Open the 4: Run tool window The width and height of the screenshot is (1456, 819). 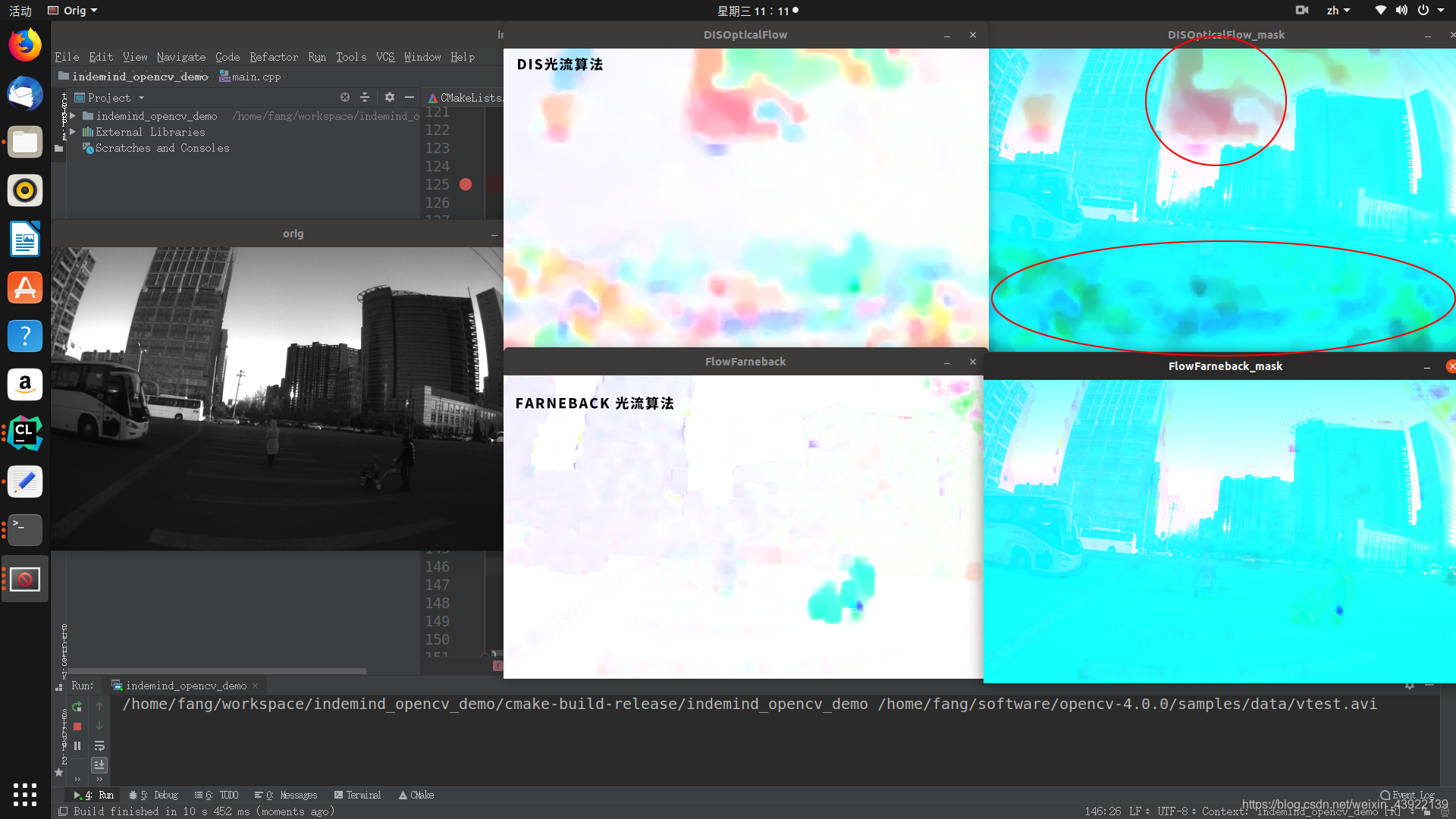click(94, 795)
